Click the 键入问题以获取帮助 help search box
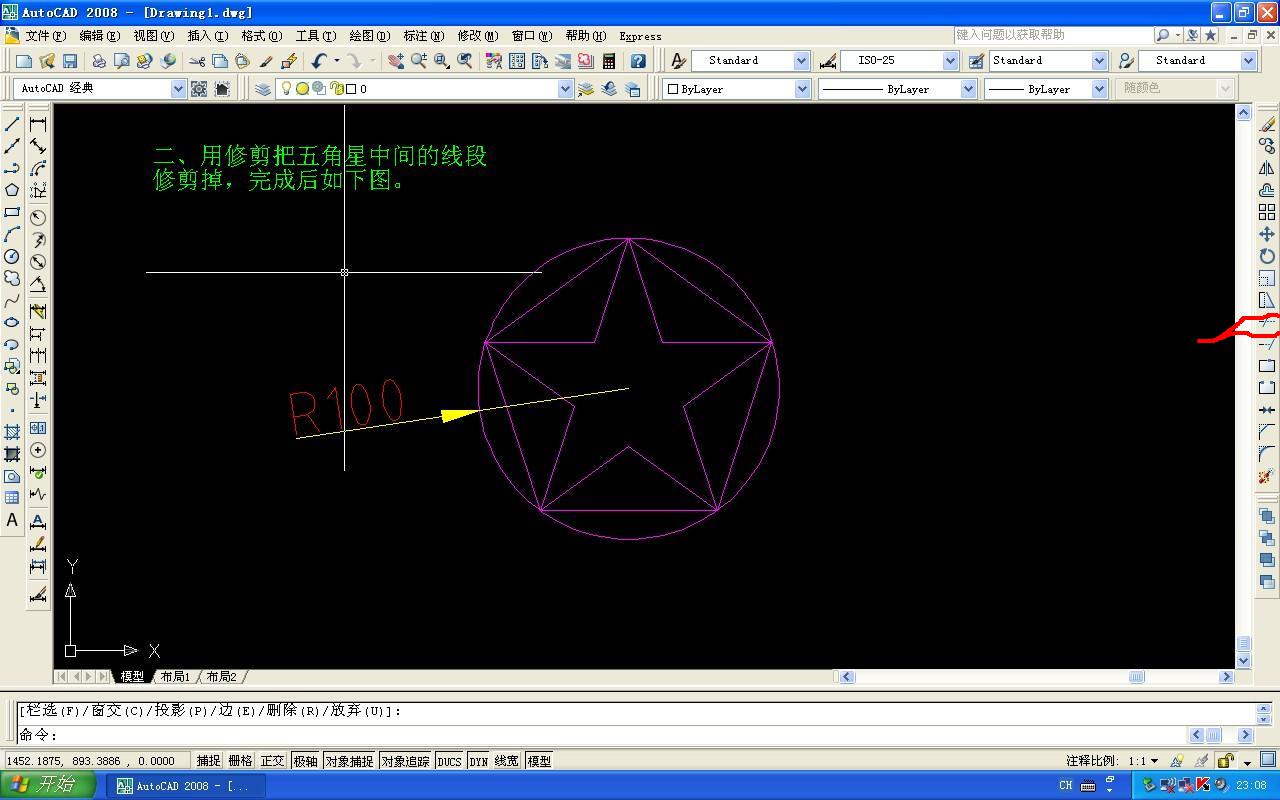Viewport: 1280px width, 800px height. coord(1052,35)
